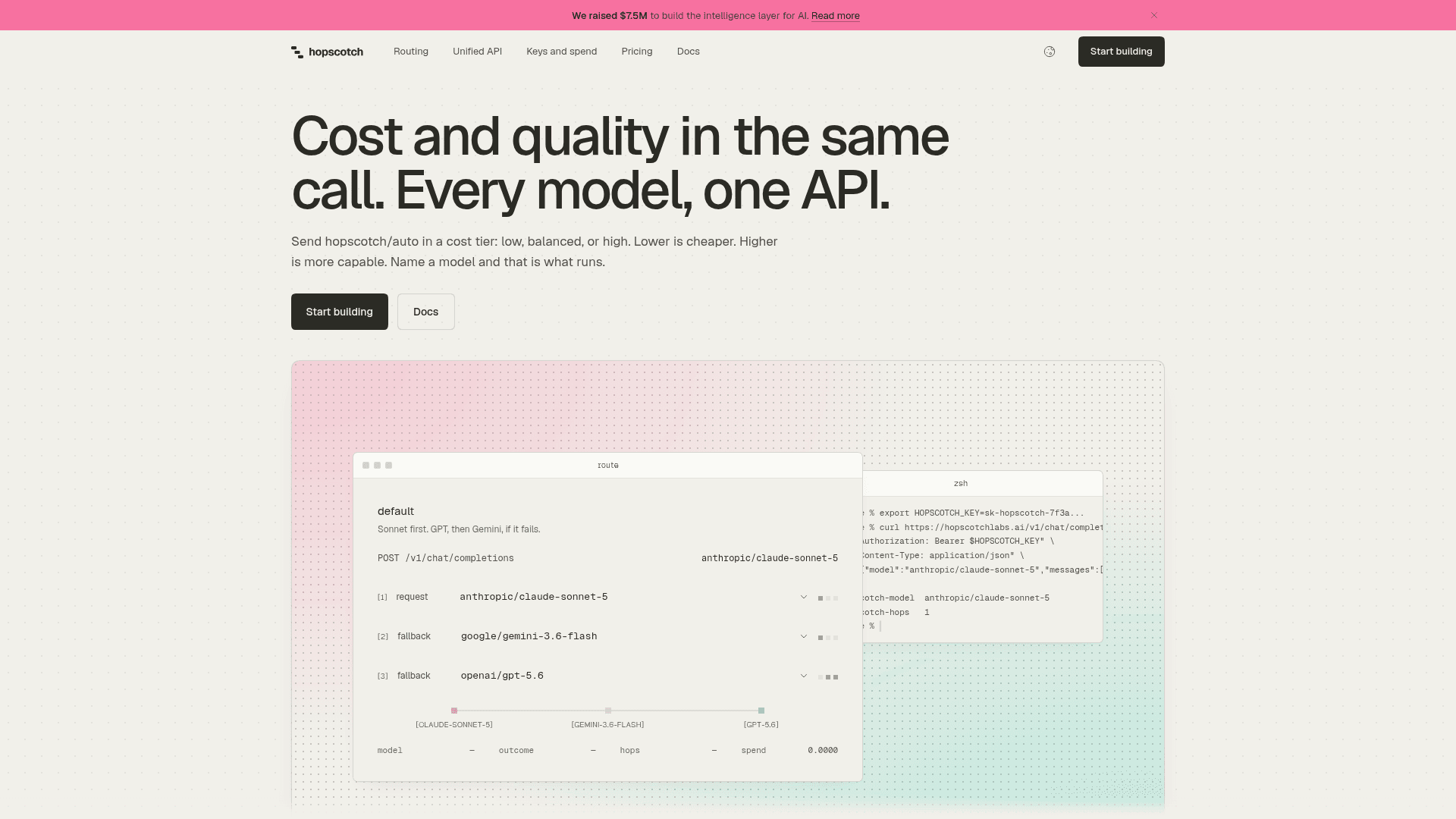Go to Keys and spend
Screen dimensions: 1456x819
[x=561, y=52]
